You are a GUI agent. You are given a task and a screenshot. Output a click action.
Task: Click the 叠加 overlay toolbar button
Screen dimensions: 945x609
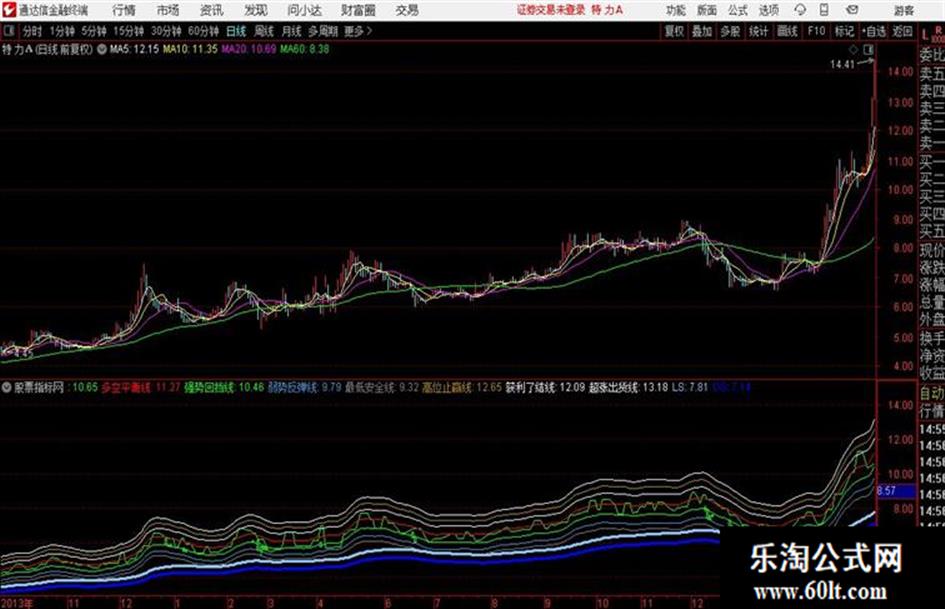pyautogui.click(x=702, y=31)
